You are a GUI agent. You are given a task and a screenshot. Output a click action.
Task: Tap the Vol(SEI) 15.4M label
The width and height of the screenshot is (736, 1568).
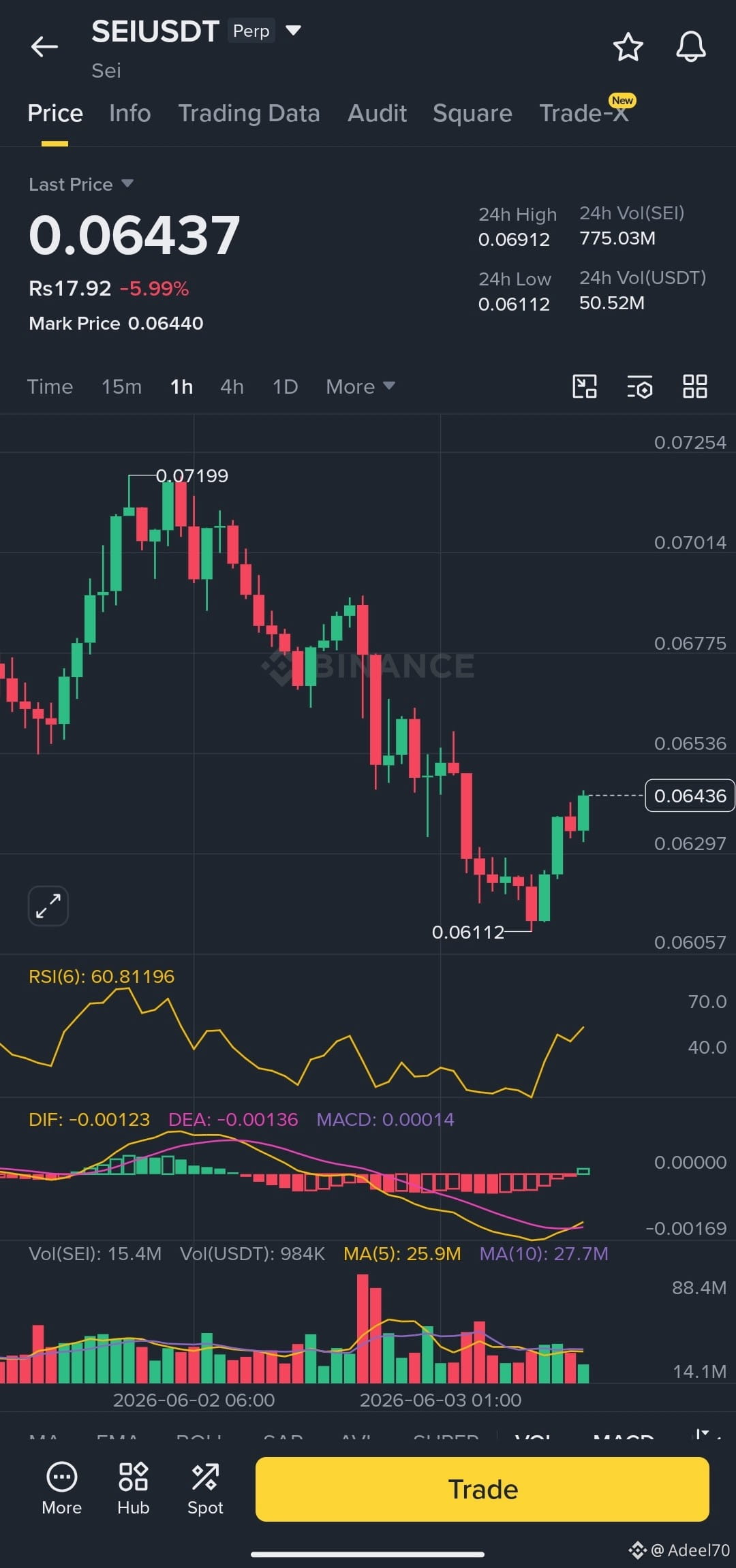[95, 1254]
